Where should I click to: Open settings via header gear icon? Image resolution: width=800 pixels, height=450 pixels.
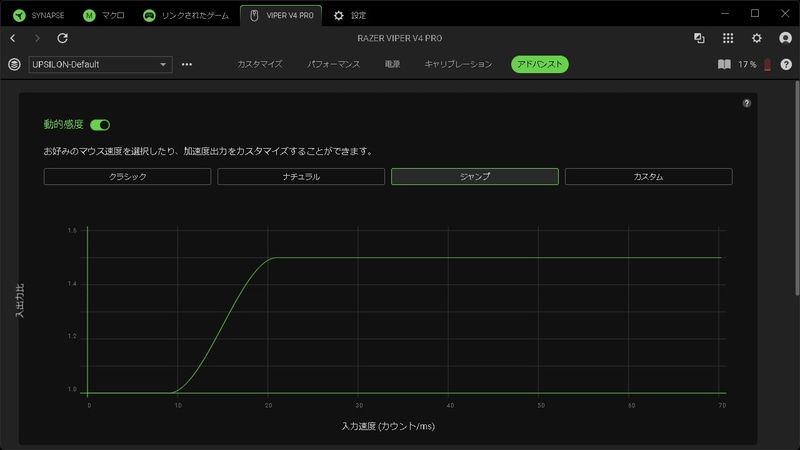pyautogui.click(x=757, y=38)
